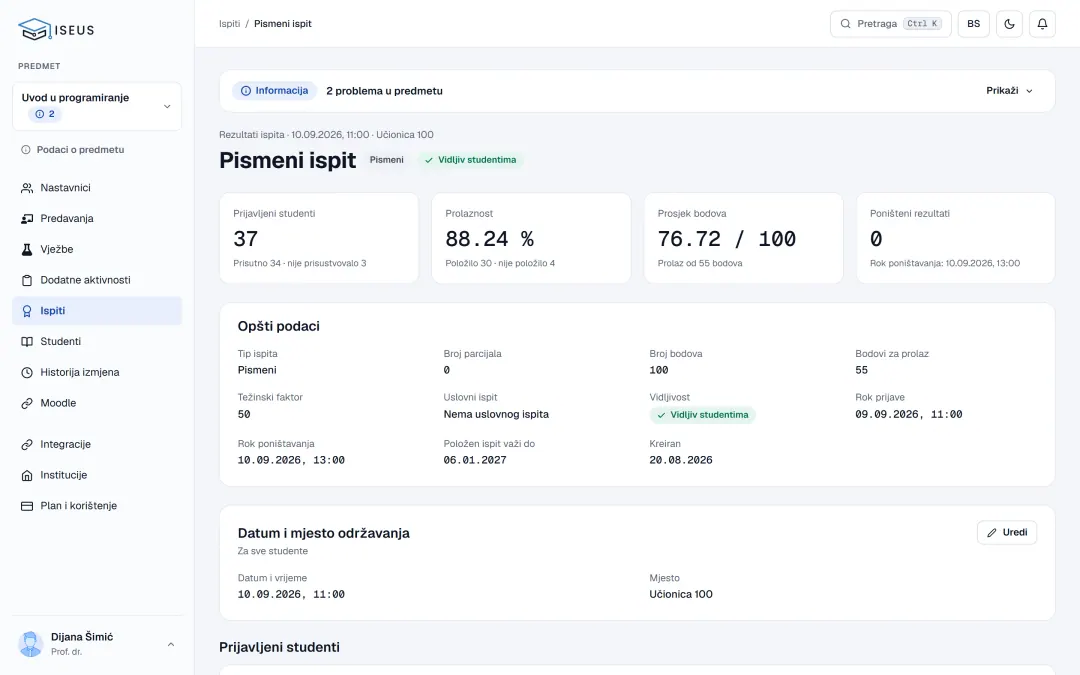Screen dimensions: 1080x675
Task: Click the Pretraga magnifying glass icon
Action: [x=845, y=24]
